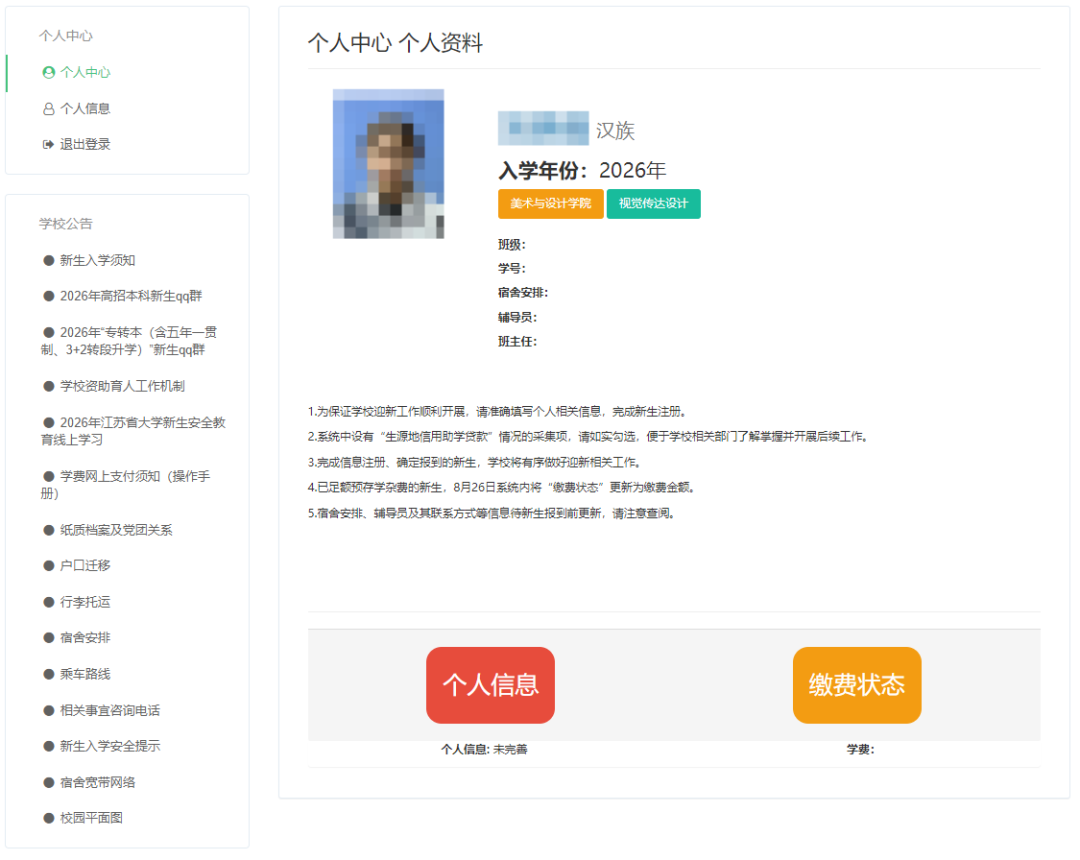Click the green user icon beside 个人中心
This screenshot has height=860, width=1080.
point(48,72)
